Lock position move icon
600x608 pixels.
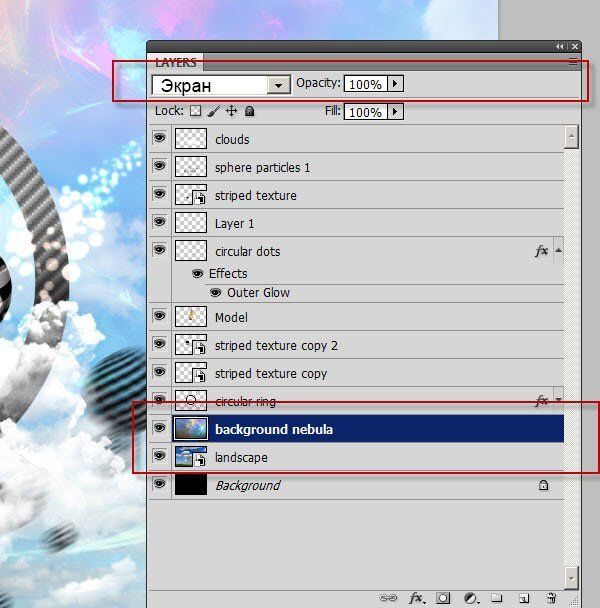click(x=232, y=111)
